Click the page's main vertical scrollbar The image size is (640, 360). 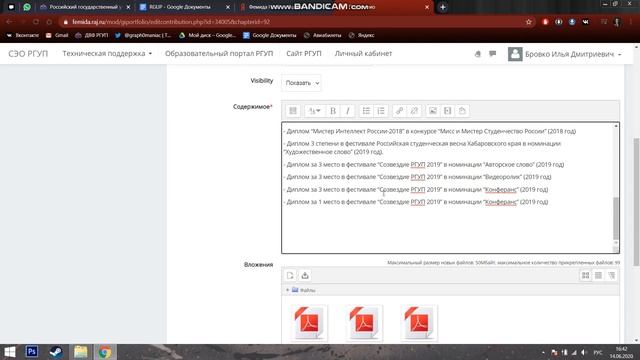tap(636, 202)
